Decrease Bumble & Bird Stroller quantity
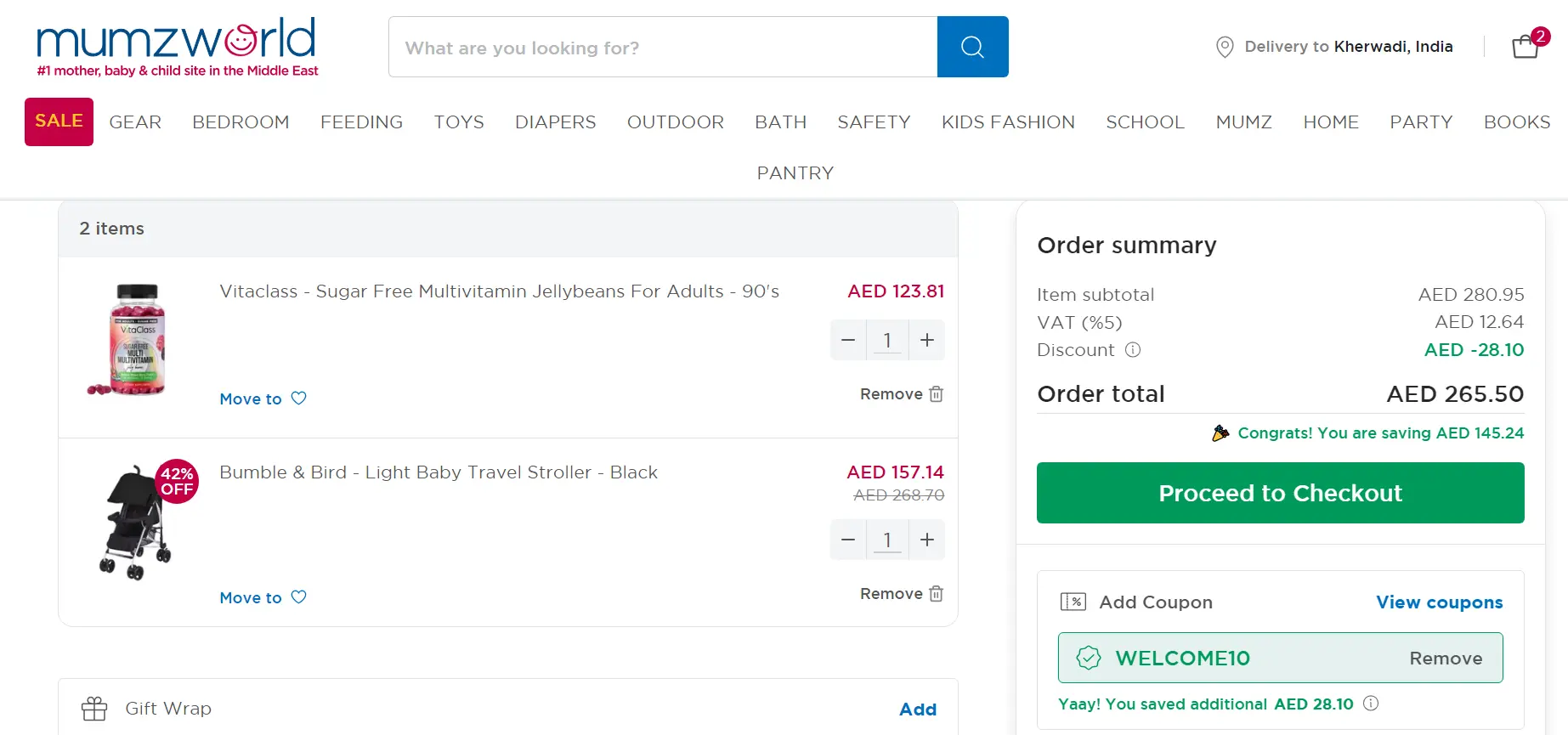This screenshot has width=1568, height=735. click(848, 540)
